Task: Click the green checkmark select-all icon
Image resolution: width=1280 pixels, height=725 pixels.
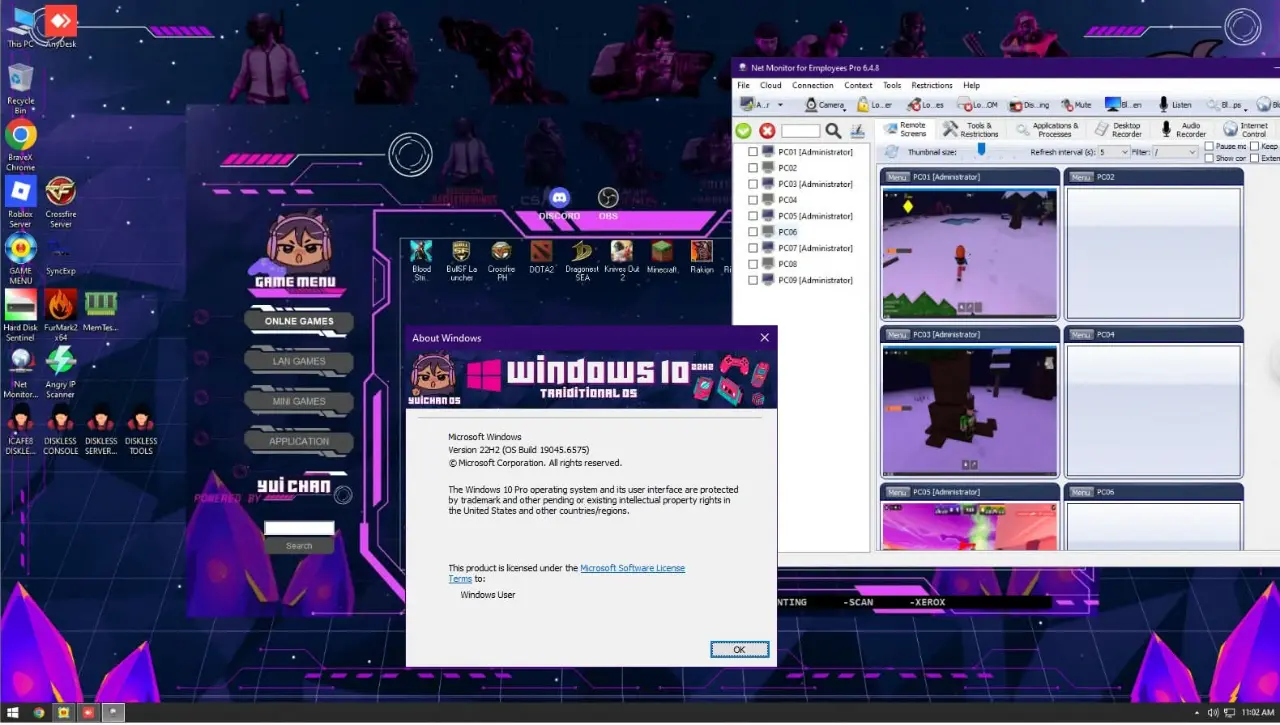Action: (x=743, y=131)
